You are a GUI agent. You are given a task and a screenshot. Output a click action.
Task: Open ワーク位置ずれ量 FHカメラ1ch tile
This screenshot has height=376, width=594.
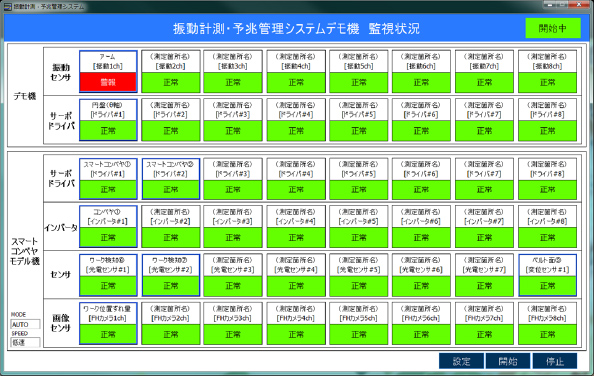click(108, 323)
